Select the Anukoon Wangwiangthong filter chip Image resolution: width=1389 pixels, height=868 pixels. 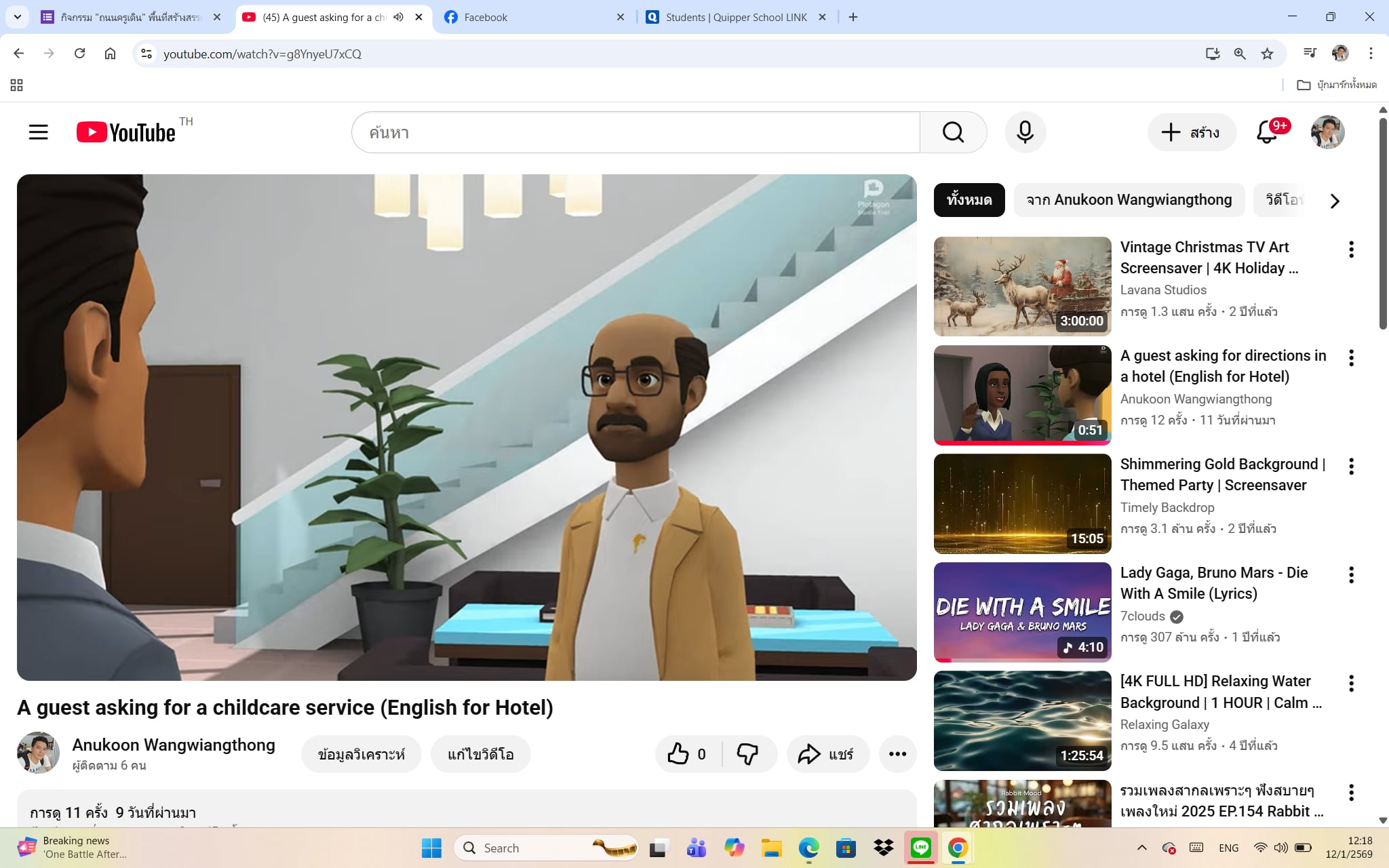tap(1129, 200)
